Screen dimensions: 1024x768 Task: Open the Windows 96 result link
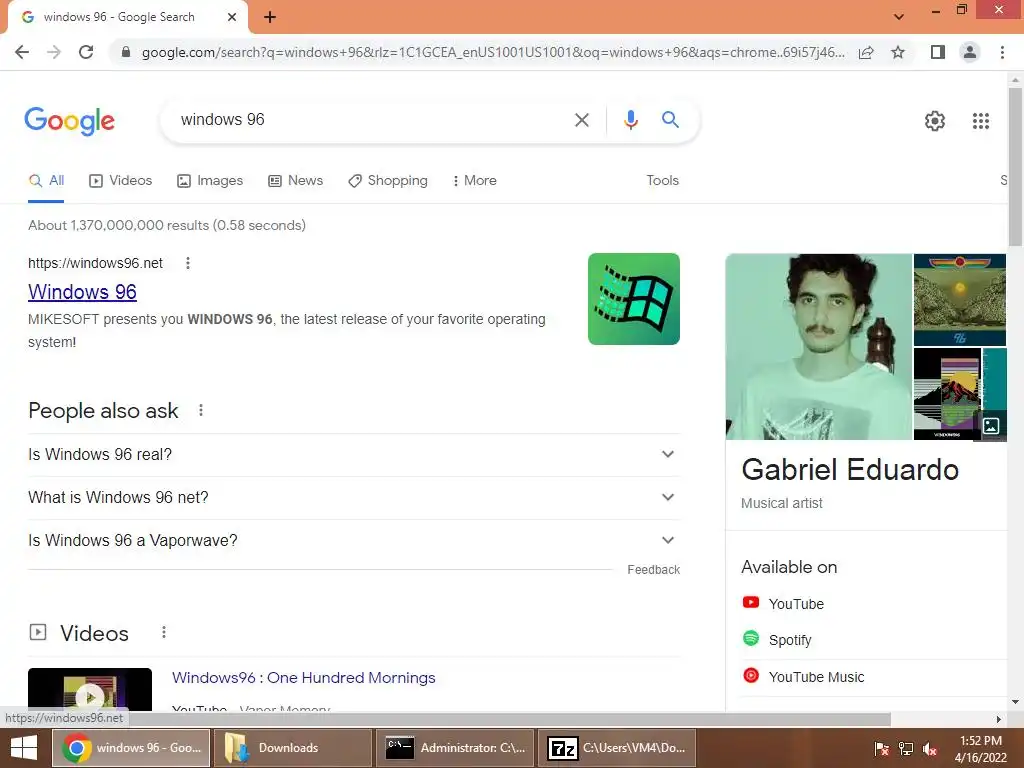[x=82, y=292]
